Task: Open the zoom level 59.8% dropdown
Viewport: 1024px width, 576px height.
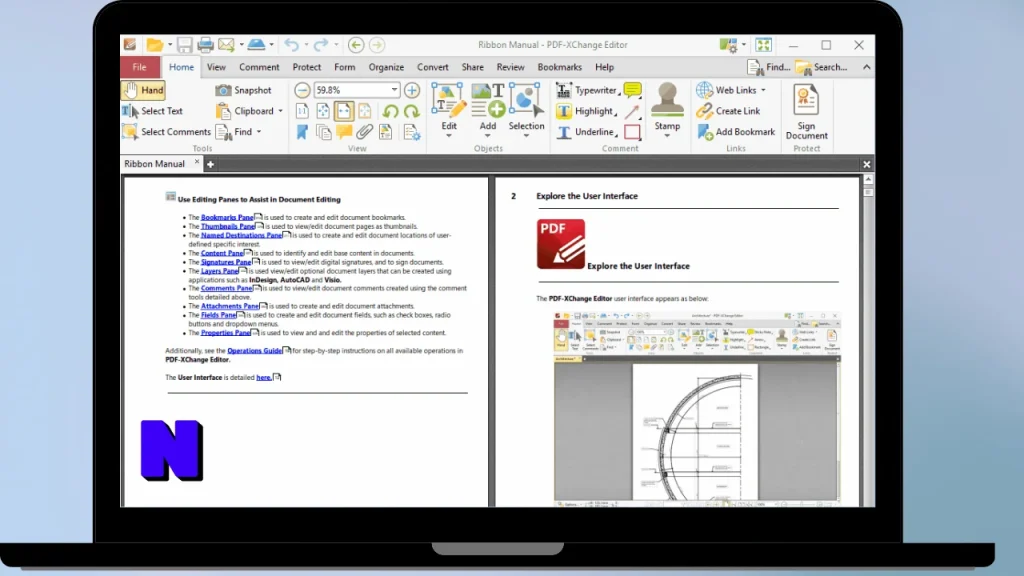Action: 394,90
